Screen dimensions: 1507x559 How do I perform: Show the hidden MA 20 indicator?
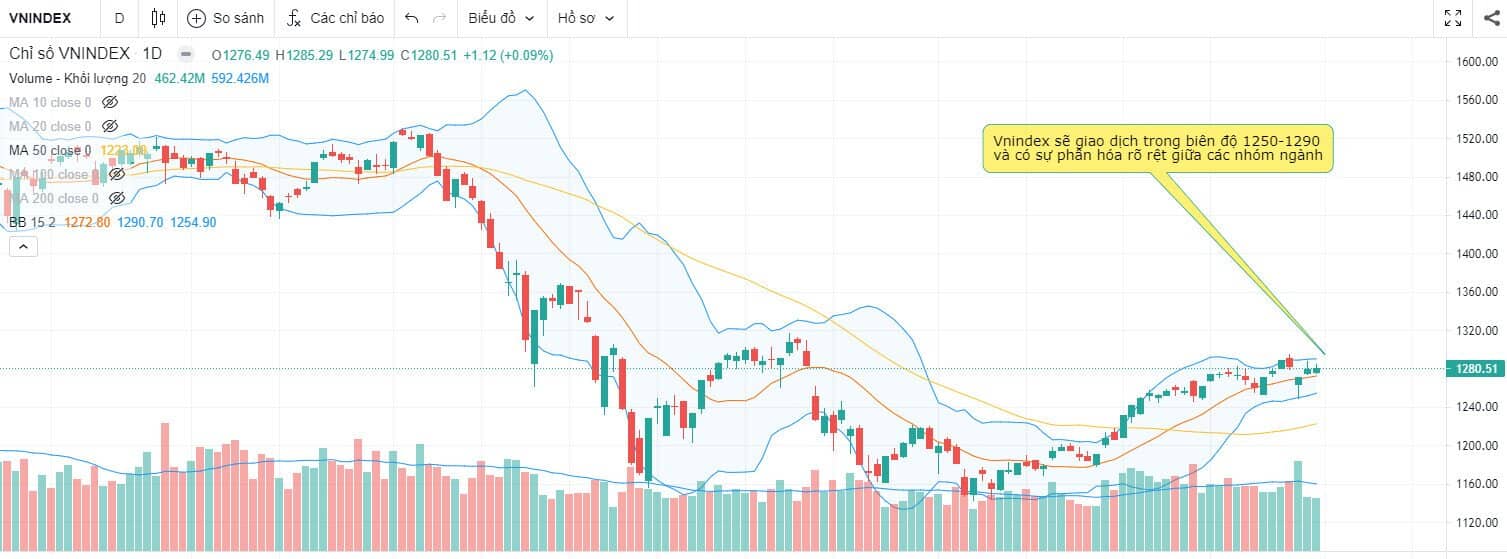tap(110, 127)
